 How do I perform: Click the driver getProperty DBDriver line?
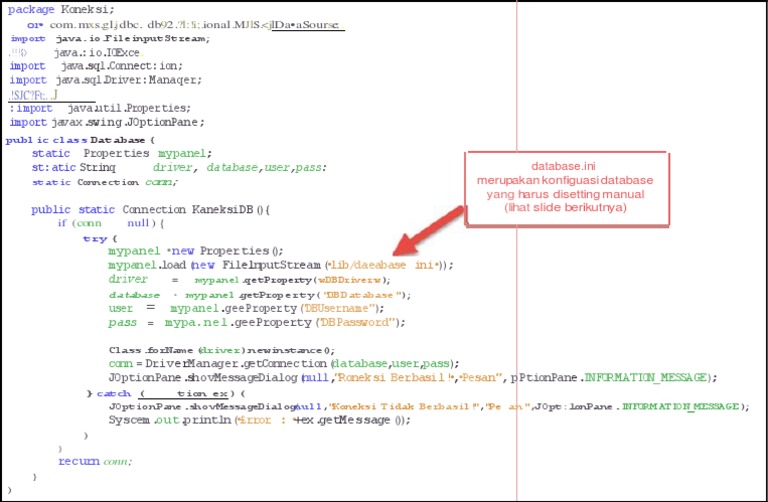249,280
